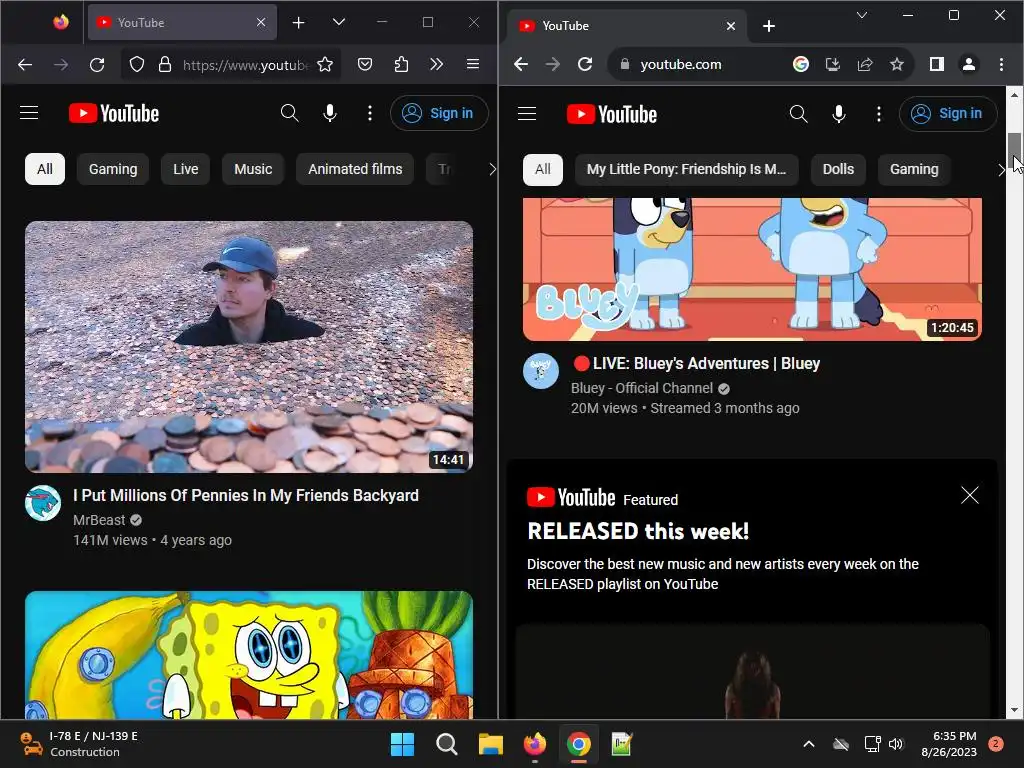1024x768 pixels.
Task: Open I Put Millions Of Pennies title
Action: point(246,495)
